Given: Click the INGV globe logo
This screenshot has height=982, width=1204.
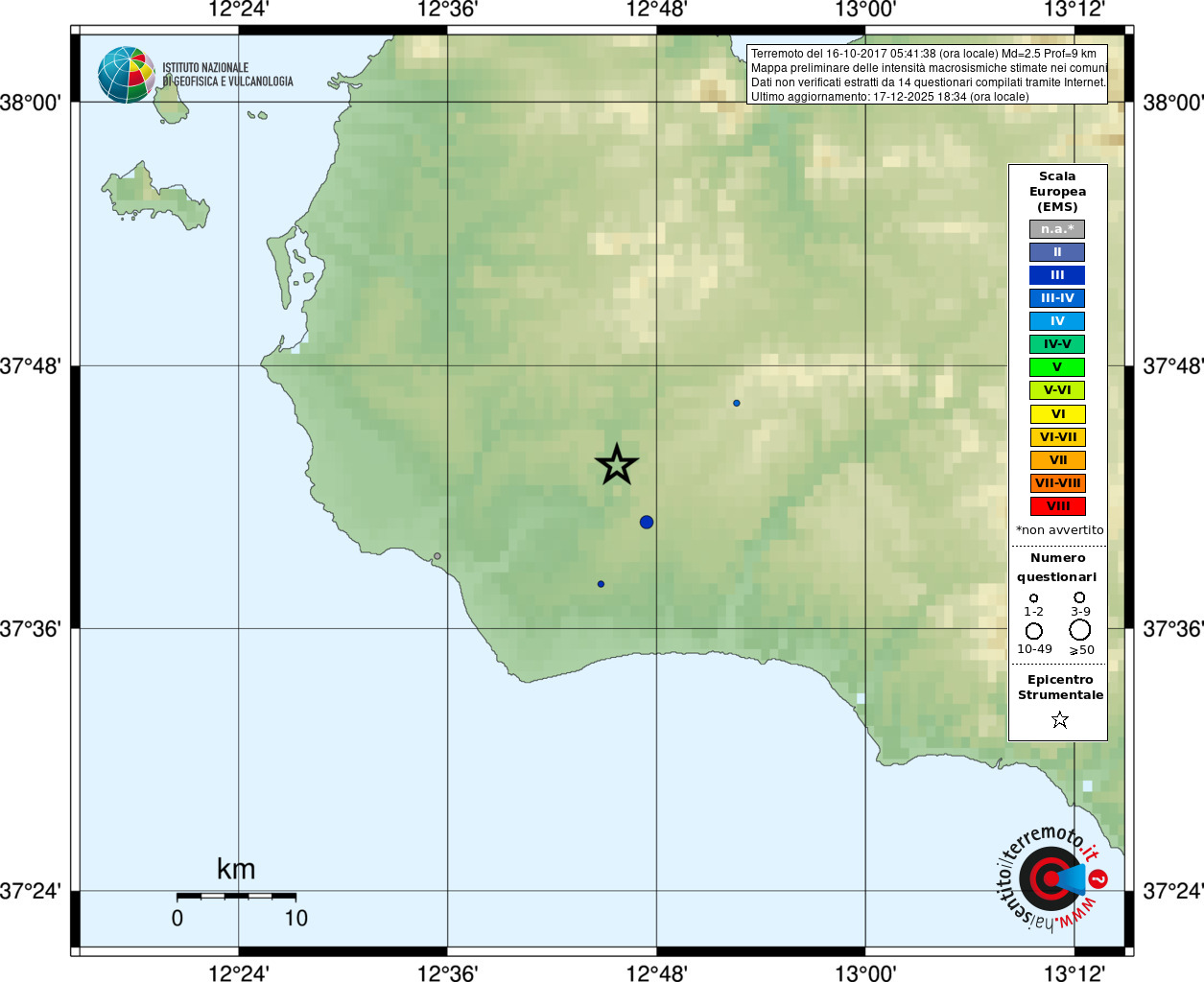Looking at the screenshot, I should (x=127, y=75).
